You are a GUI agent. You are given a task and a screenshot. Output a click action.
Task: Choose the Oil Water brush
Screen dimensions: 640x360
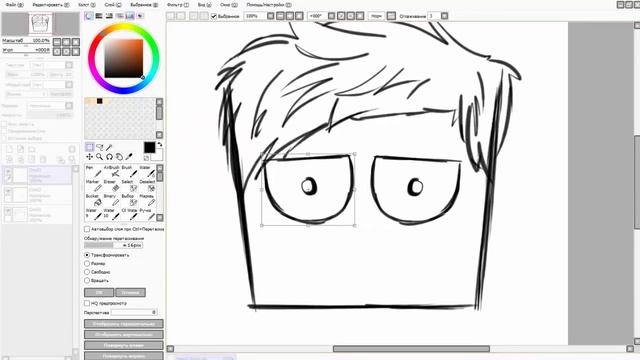129,214
